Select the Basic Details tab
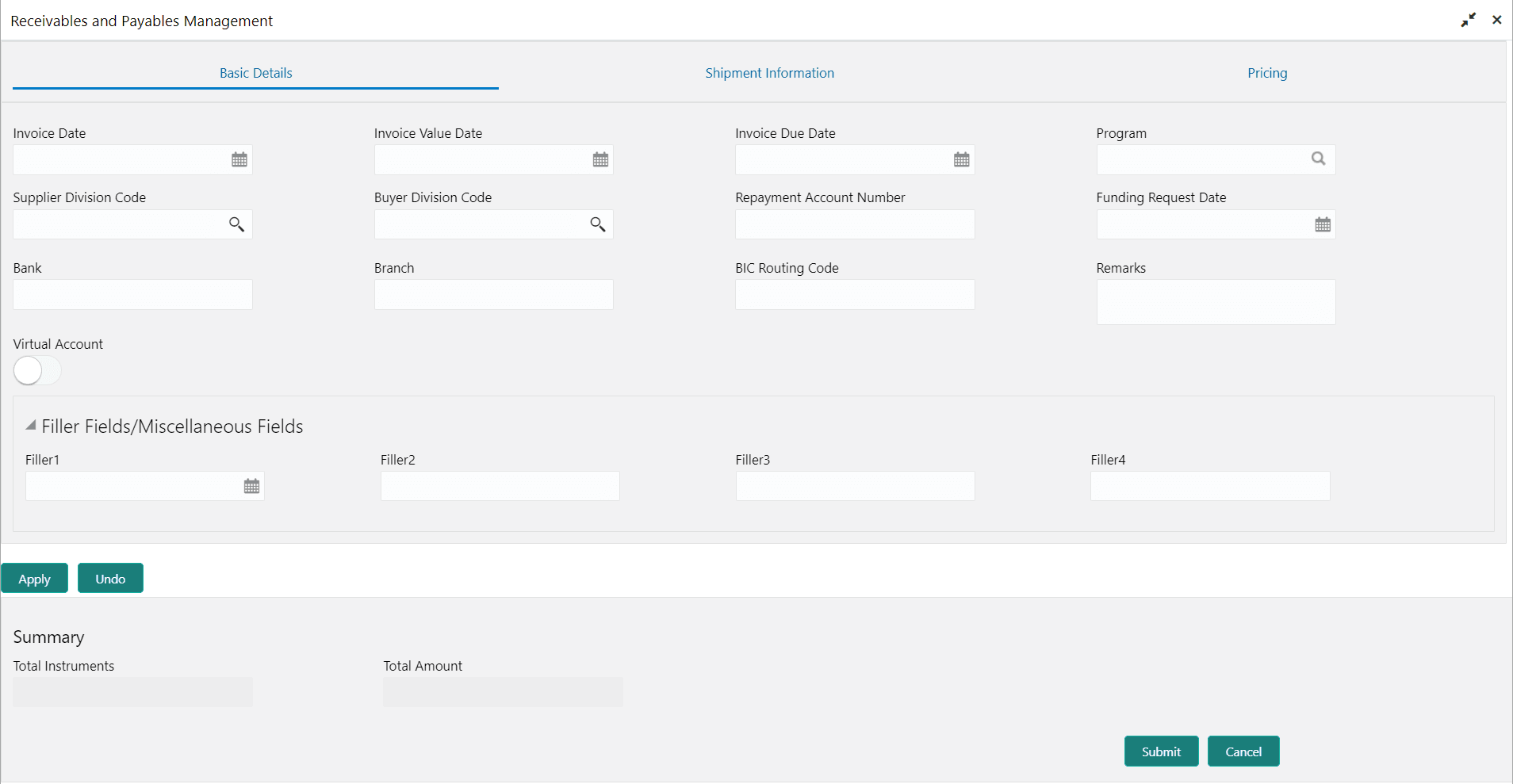This screenshot has height=784, width=1513. point(255,73)
